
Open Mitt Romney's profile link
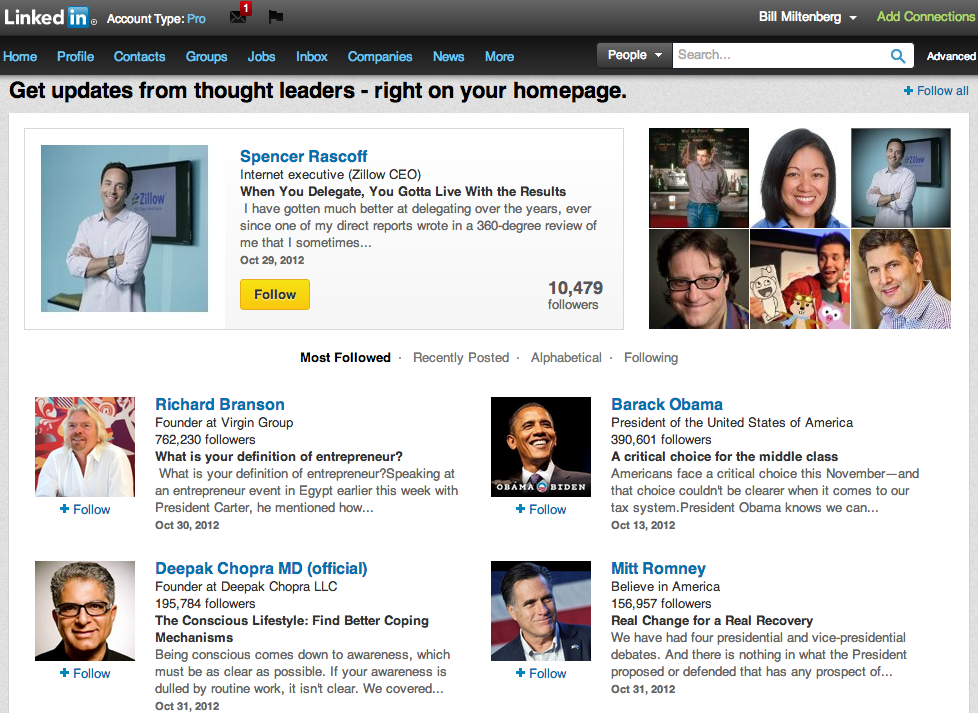click(658, 568)
